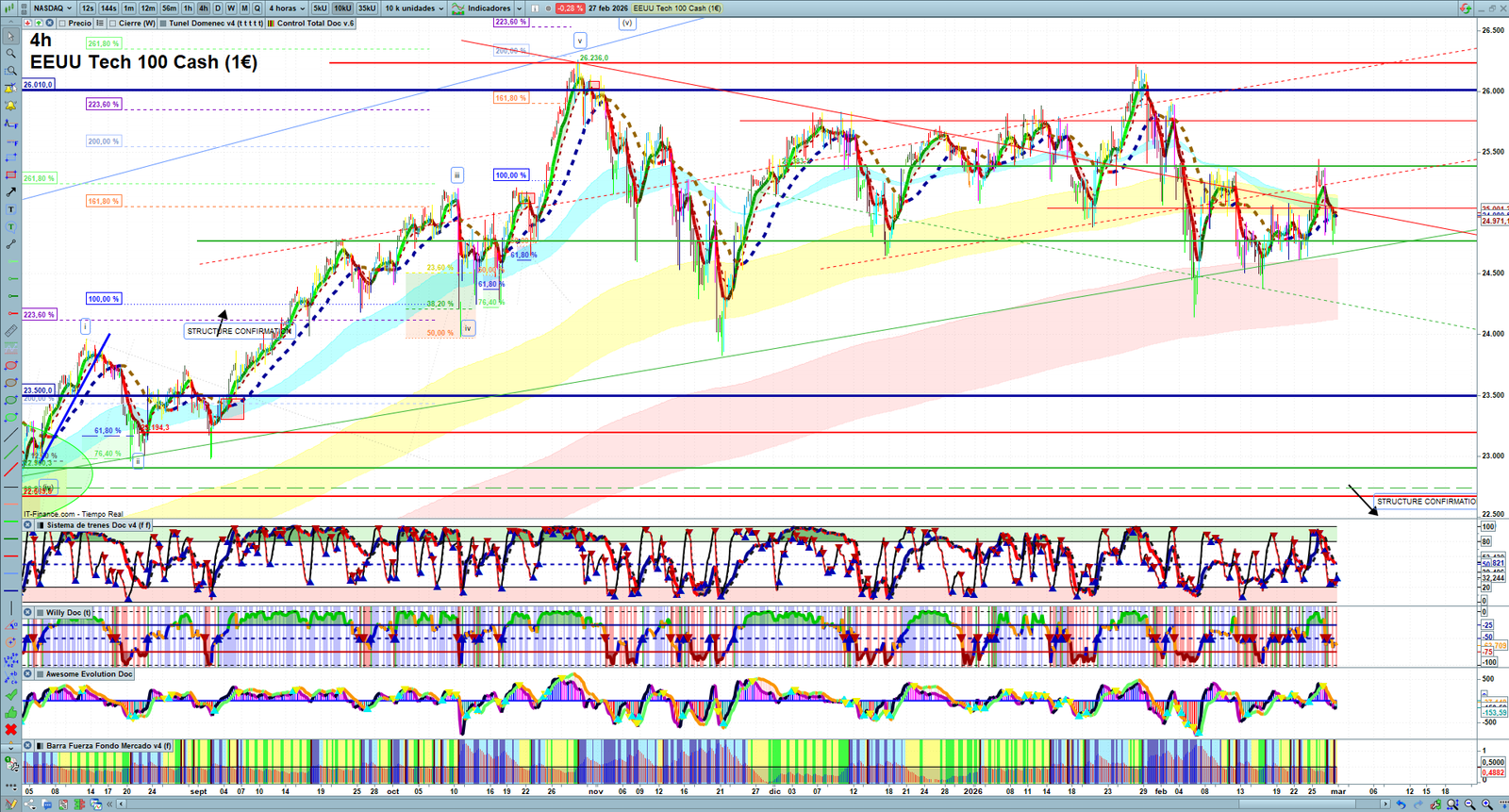Image resolution: width=1509 pixels, height=812 pixels.
Task: Open the 4 horas timeframe dropdown
Action: 288,8
